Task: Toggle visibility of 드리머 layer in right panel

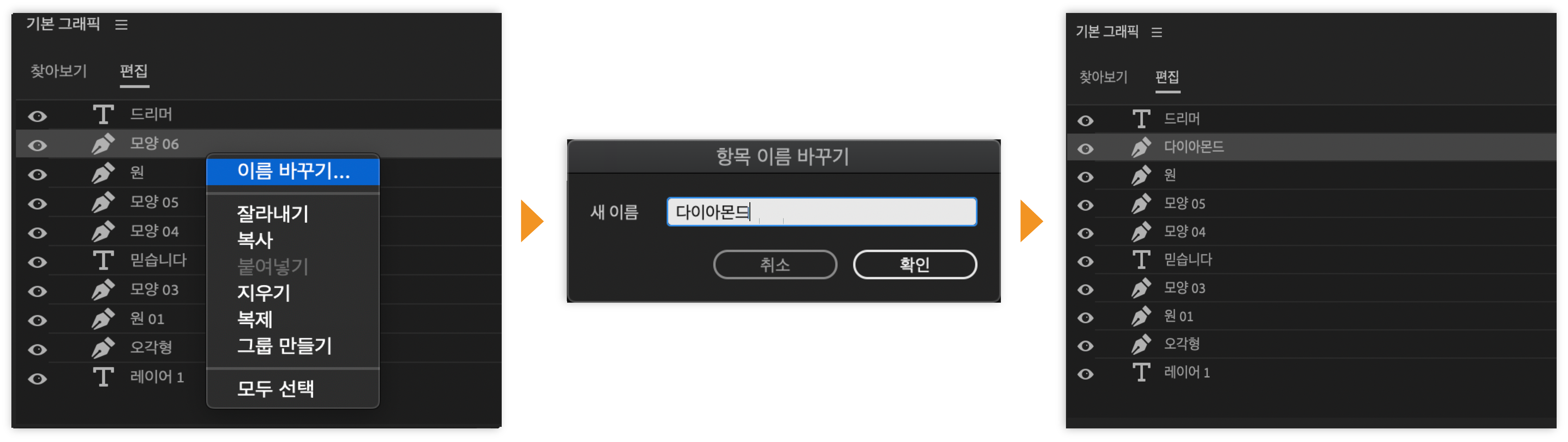Action: click(x=1085, y=121)
